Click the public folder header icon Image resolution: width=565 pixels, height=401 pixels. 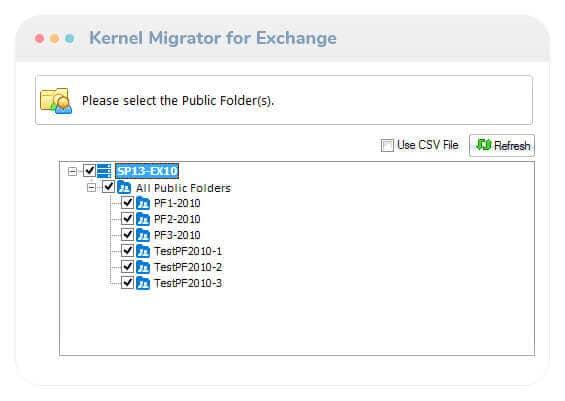click(56, 101)
